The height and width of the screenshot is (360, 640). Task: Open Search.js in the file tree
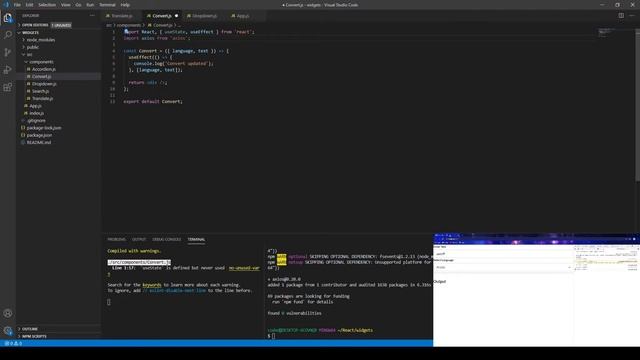[40, 91]
